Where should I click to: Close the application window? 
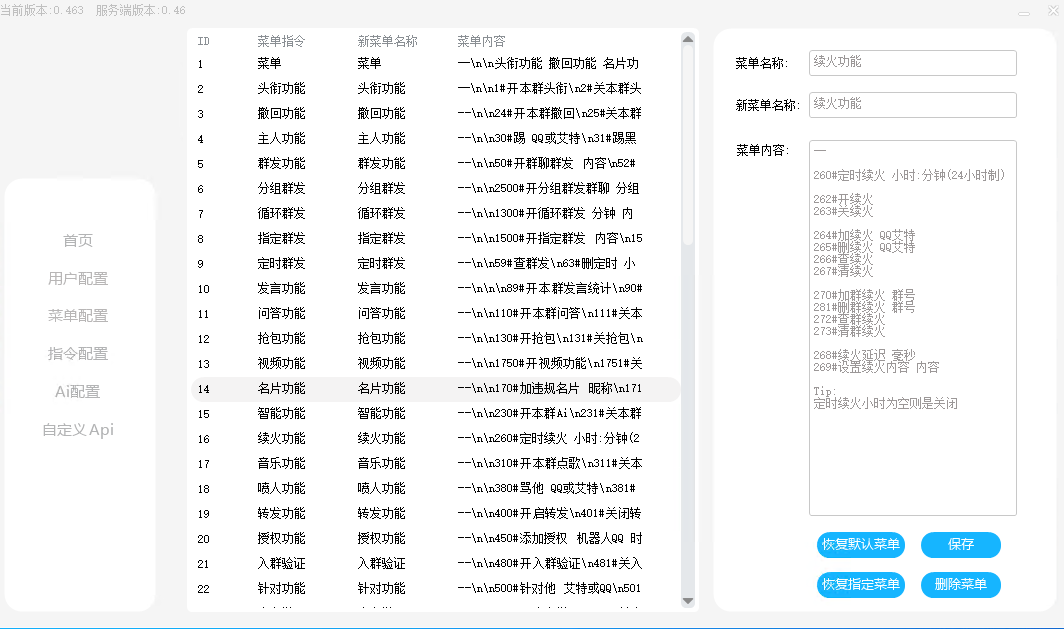tap(1053, 11)
